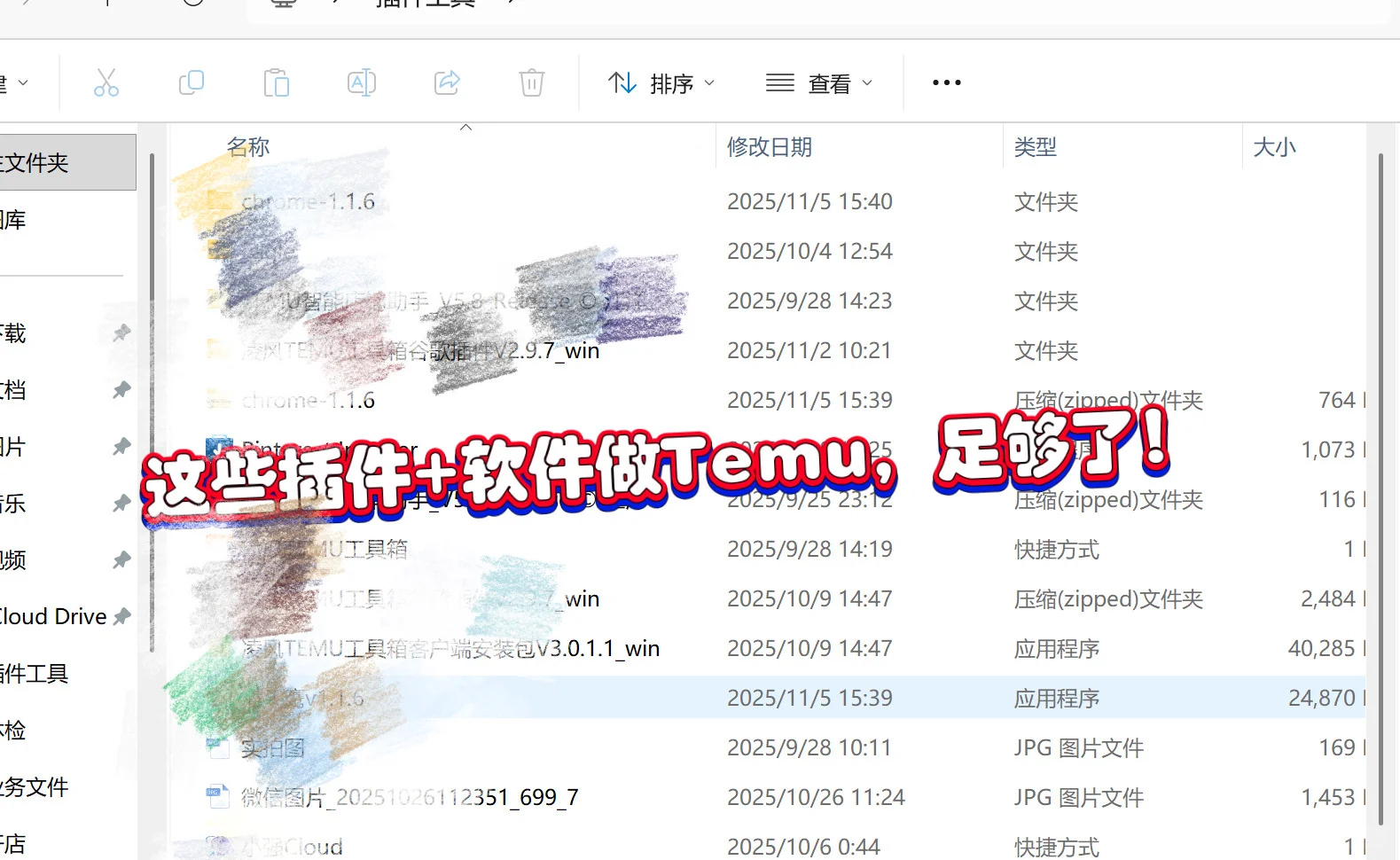The height and width of the screenshot is (860, 1400).
Task: Sort by the 类型 column header
Action: [x=1036, y=146]
